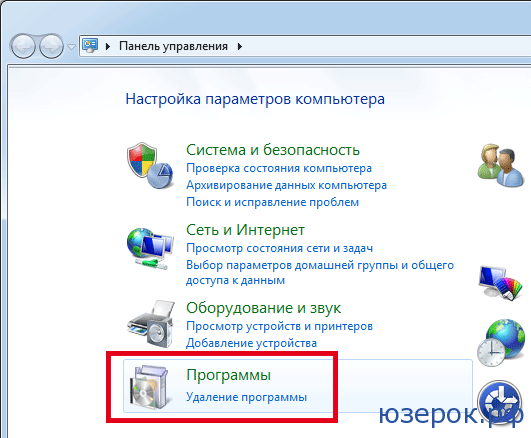Open Проверка состояния компьютера link
Image resolution: width=531 pixels, height=438 pixels.
point(279,168)
